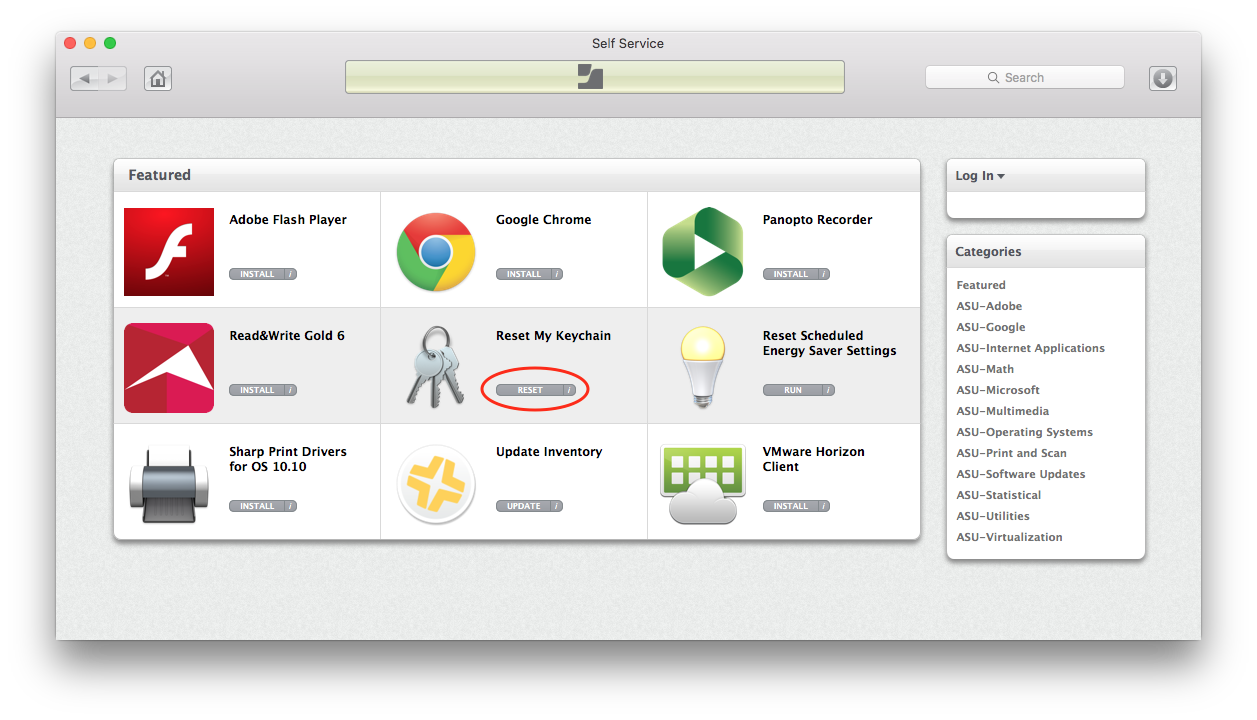The width and height of the screenshot is (1257, 720).
Task: Expand the Log In dropdown
Action: pyautogui.click(x=979, y=175)
